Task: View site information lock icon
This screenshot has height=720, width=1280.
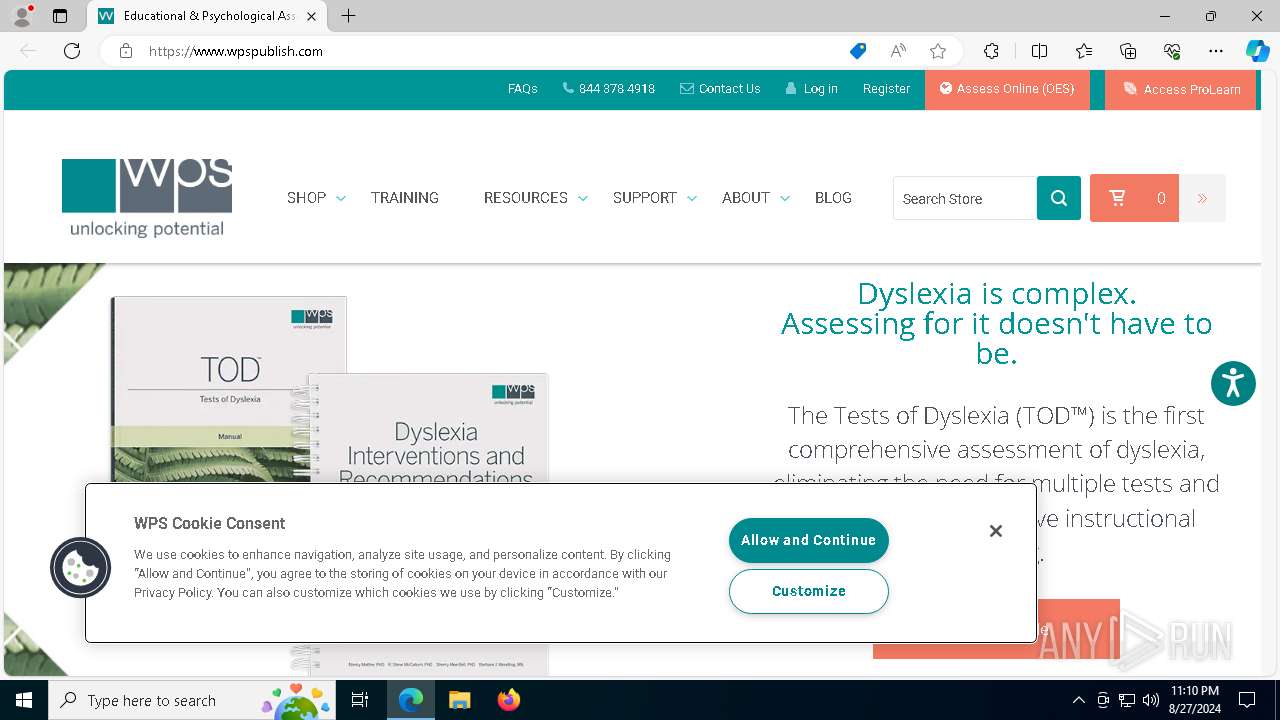Action: click(126, 51)
